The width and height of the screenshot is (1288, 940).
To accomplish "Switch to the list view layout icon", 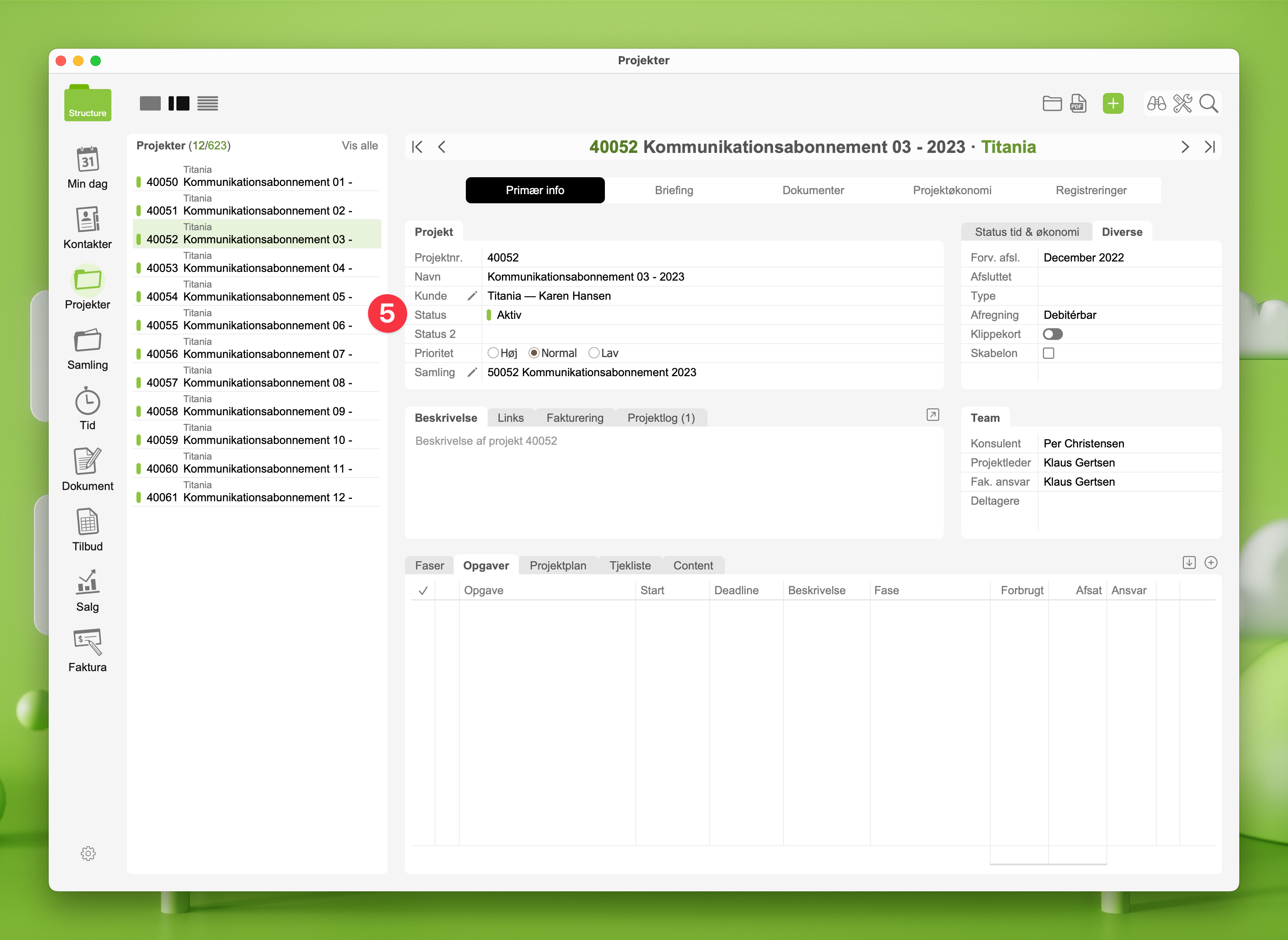I will click(x=208, y=103).
